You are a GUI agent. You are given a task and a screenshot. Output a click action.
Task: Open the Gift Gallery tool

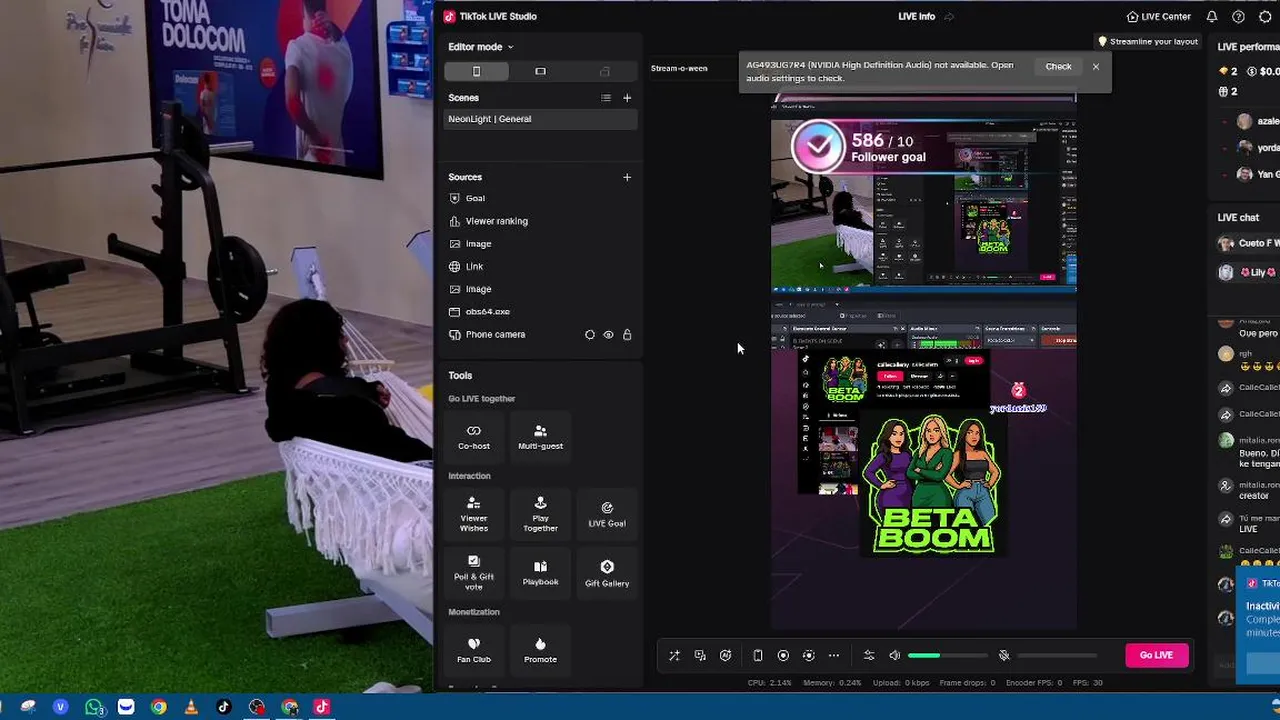pos(607,572)
